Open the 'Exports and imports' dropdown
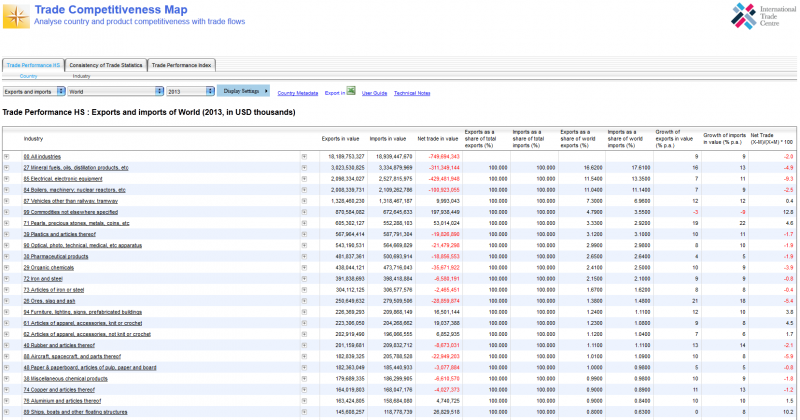 click(32, 91)
